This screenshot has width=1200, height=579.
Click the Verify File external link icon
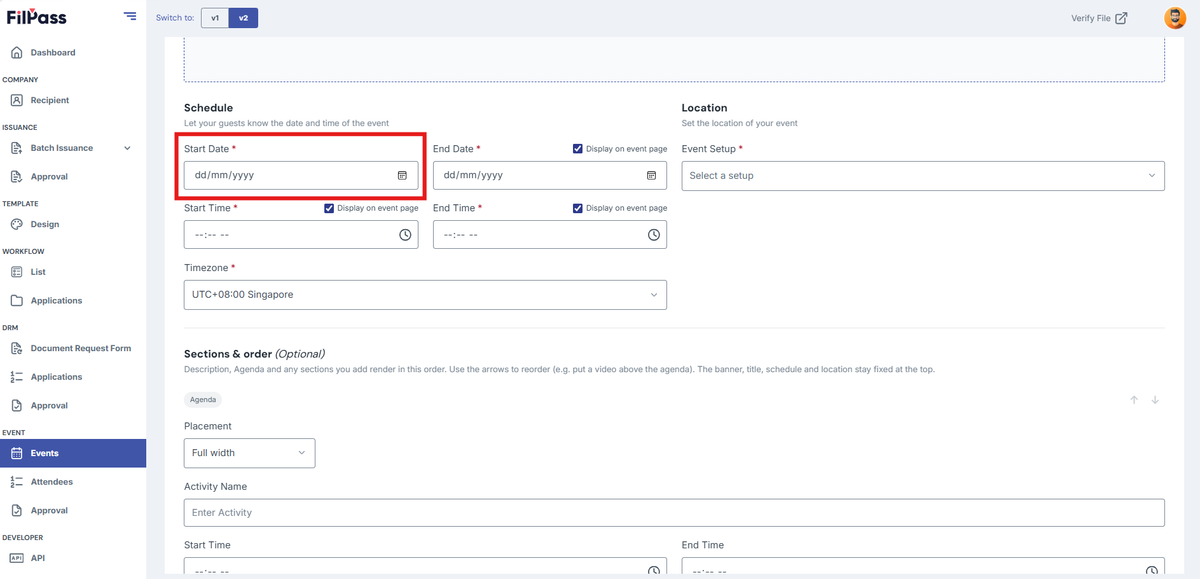[1121, 18]
